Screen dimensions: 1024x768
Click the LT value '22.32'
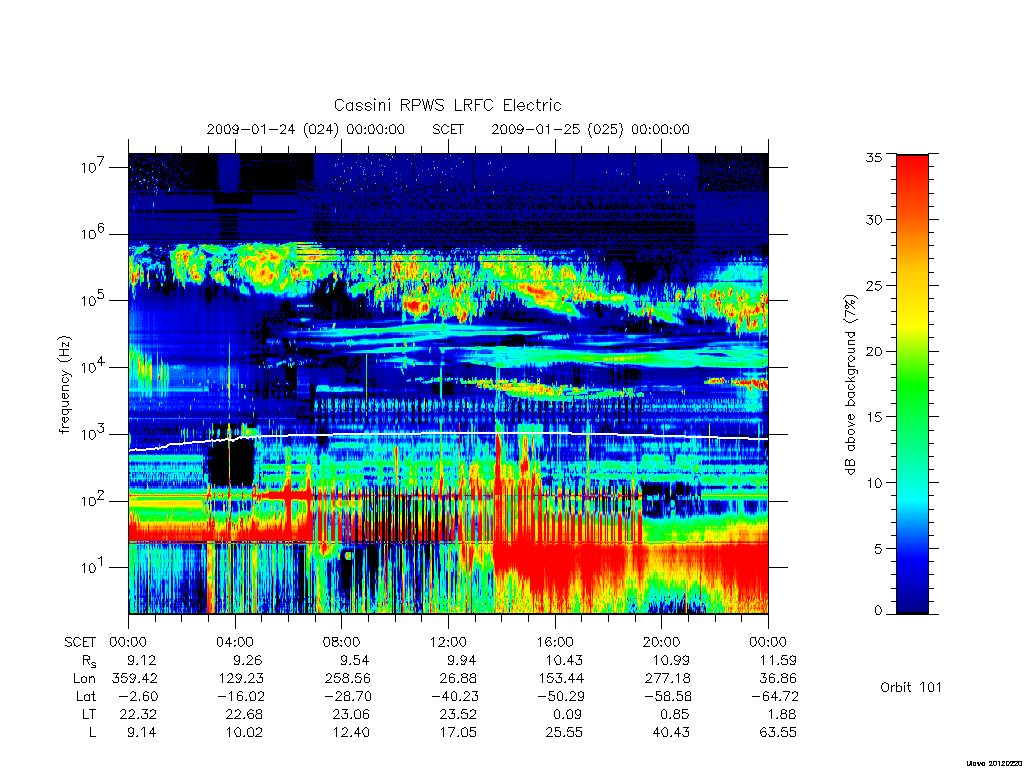pos(138,714)
